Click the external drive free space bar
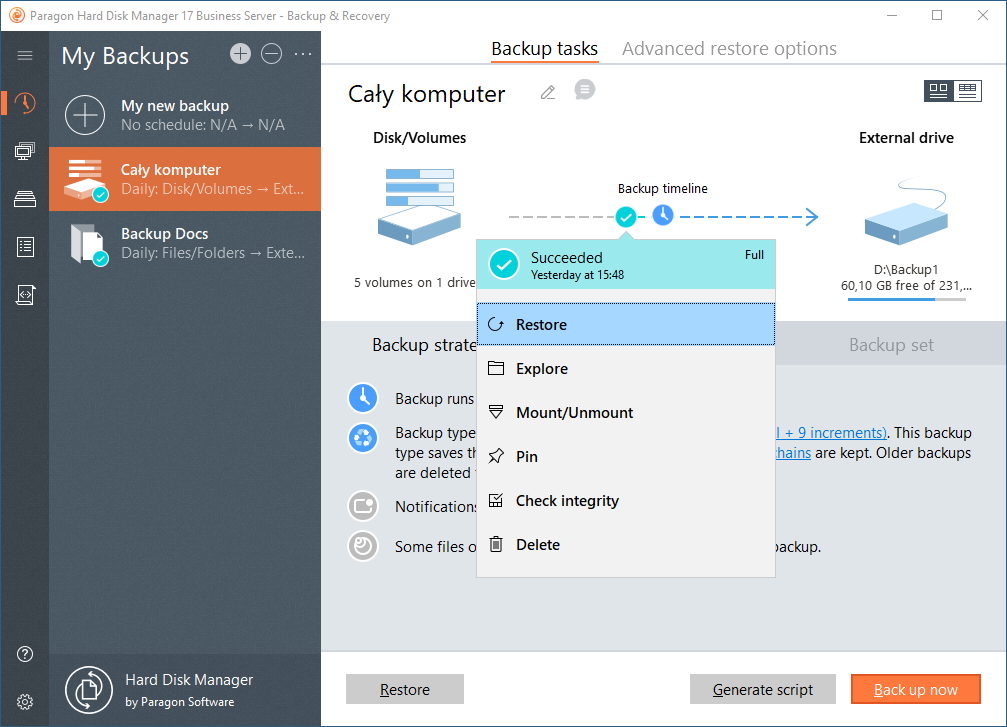This screenshot has width=1007, height=727. tap(906, 300)
